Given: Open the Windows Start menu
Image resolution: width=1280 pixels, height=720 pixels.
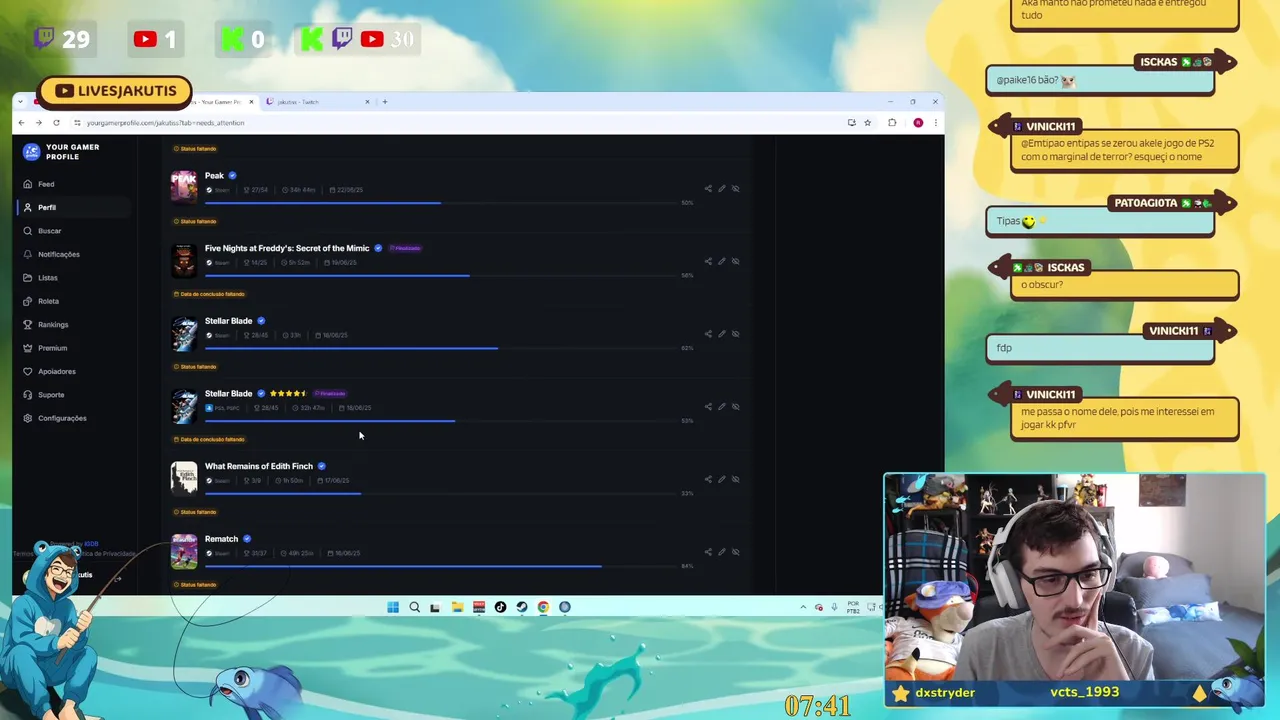Looking at the screenshot, I should pyautogui.click(x=393, y=607).
